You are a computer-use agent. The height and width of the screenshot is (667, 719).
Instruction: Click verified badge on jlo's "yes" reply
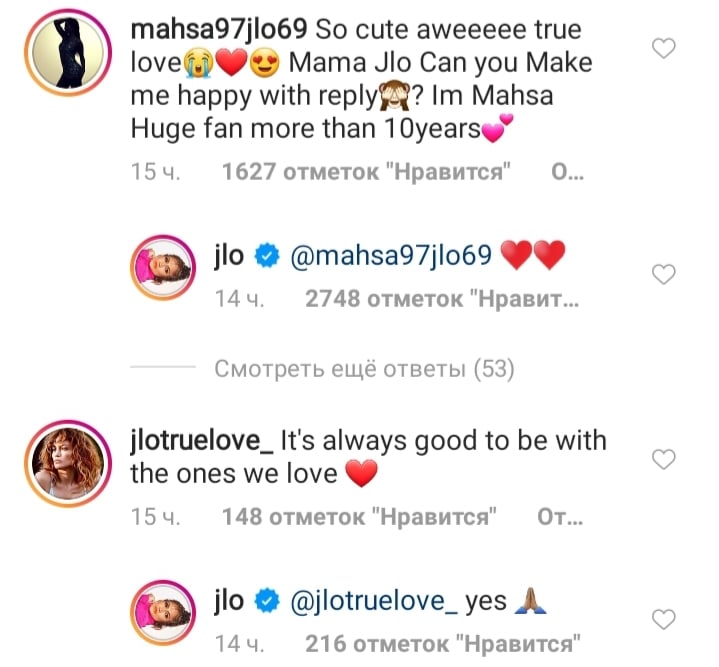coord(265,601)
